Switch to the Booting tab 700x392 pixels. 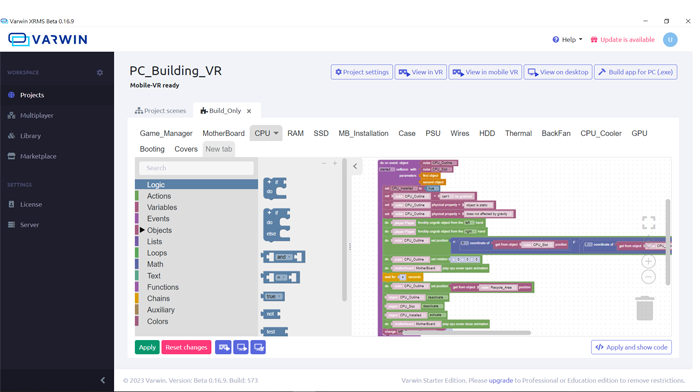click(x=152, y=149)
